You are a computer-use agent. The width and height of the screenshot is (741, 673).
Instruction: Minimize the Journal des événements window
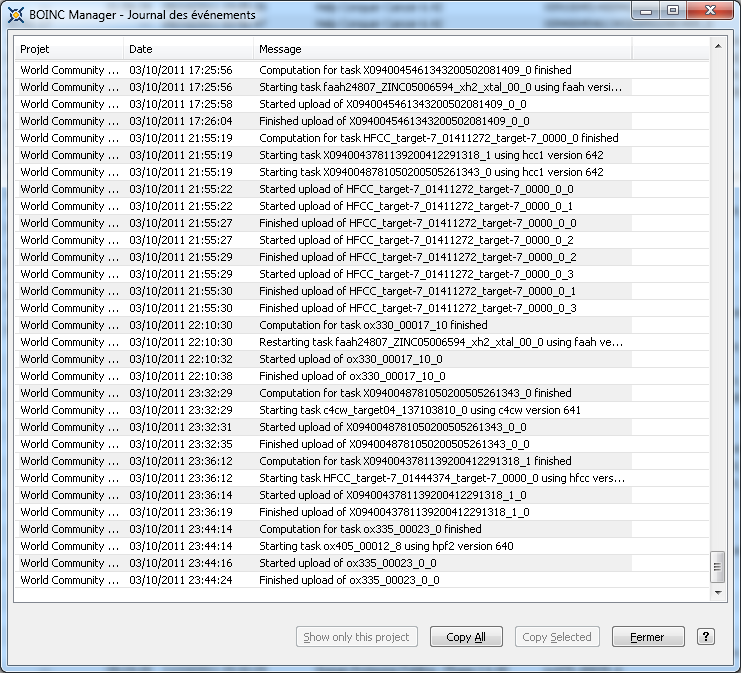(646, 11)
